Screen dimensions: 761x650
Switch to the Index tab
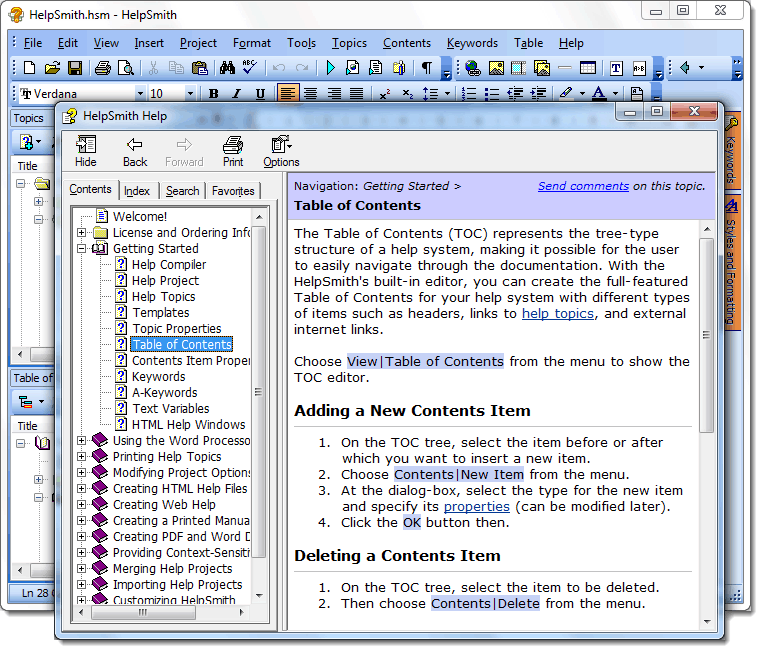pyautogui.click(x=137, y=191)
